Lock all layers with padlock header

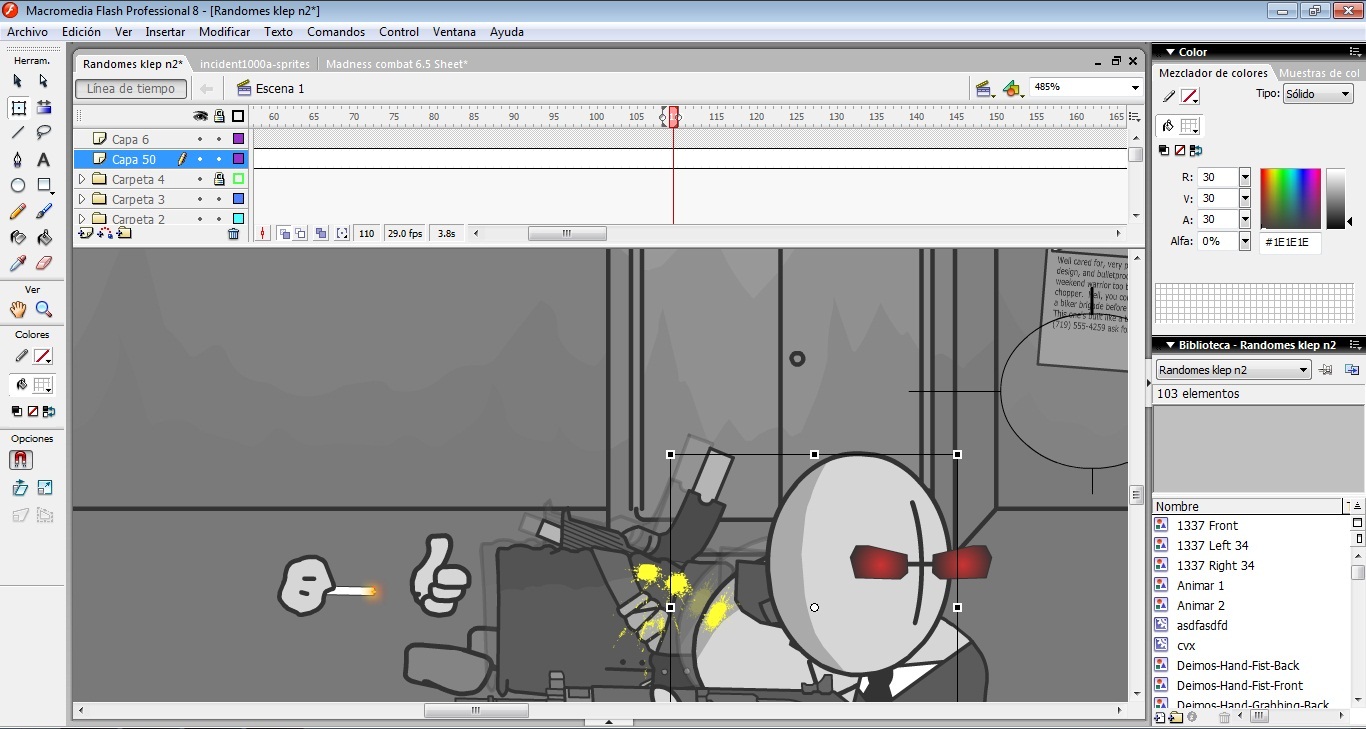click(x=219, y=116)
